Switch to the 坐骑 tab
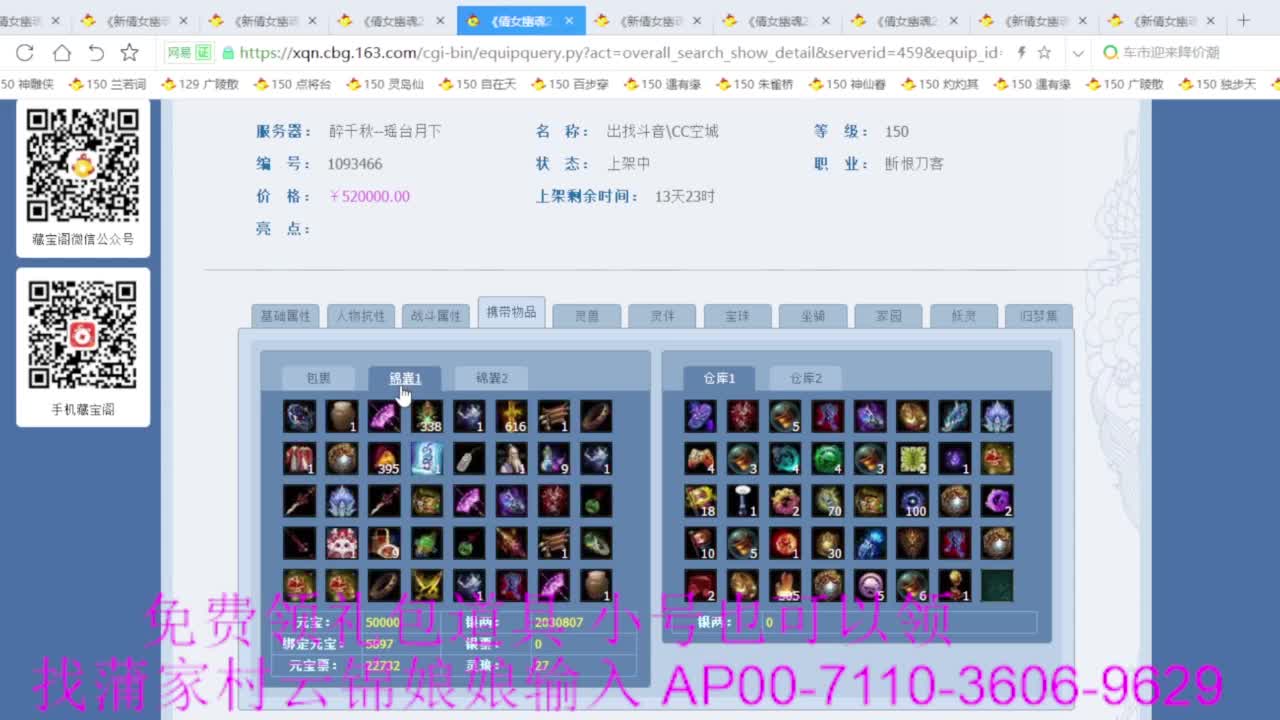1280x720 pixels. (813, 316)
